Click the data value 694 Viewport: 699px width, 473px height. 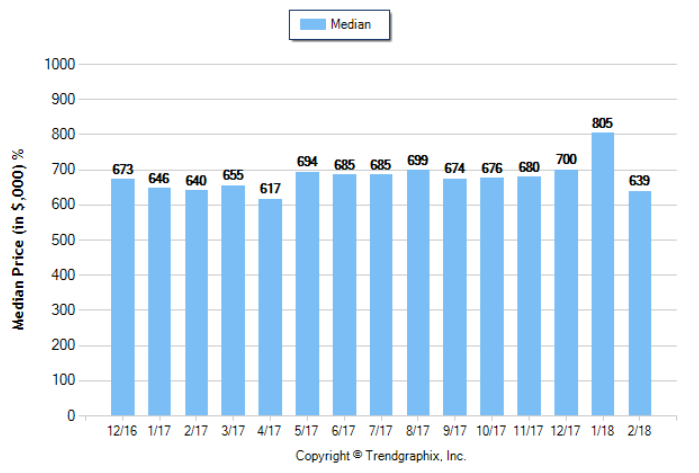pos(307,161)
